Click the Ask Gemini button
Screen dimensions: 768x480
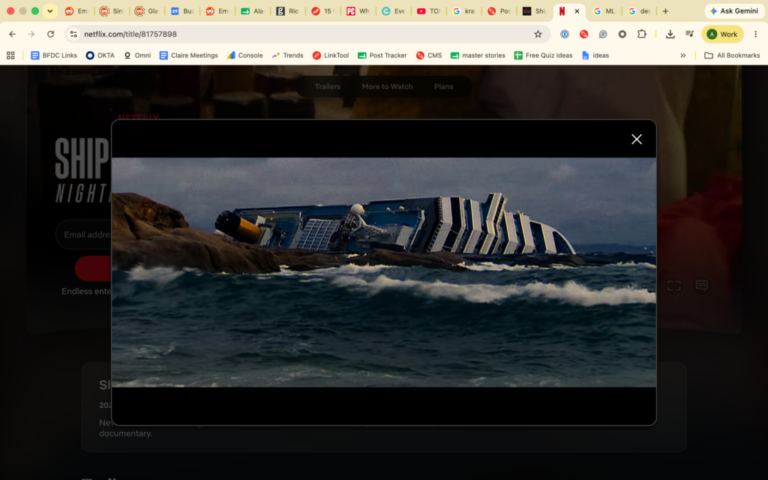tap(734, 11)
